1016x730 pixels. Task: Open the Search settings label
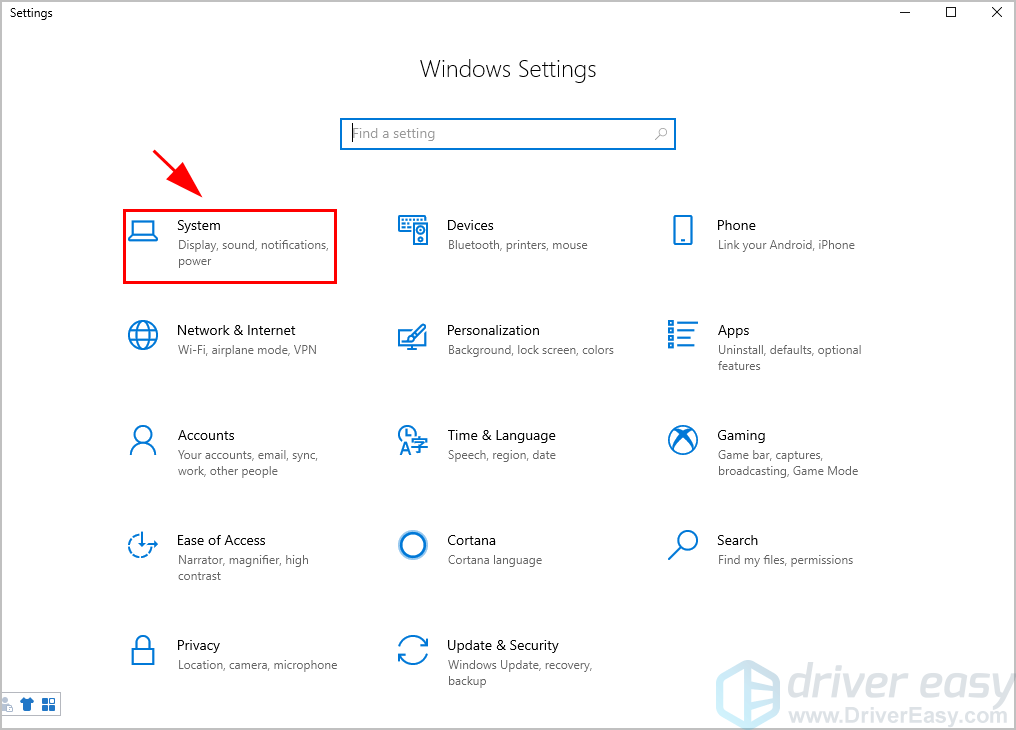(x=737, y=540)
